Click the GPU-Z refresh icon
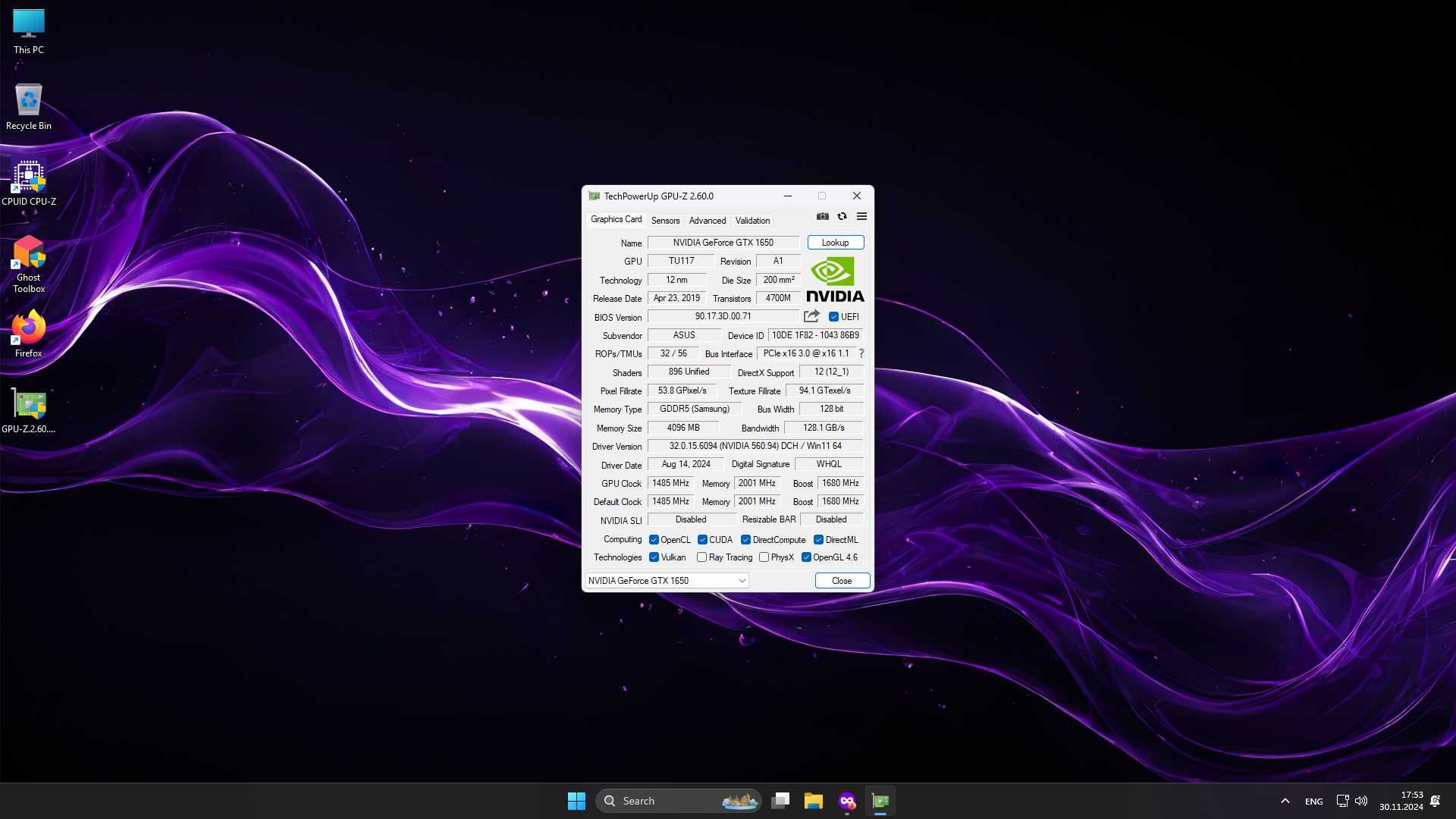This screenshot has width=1456, height=819. pos(842,217)
